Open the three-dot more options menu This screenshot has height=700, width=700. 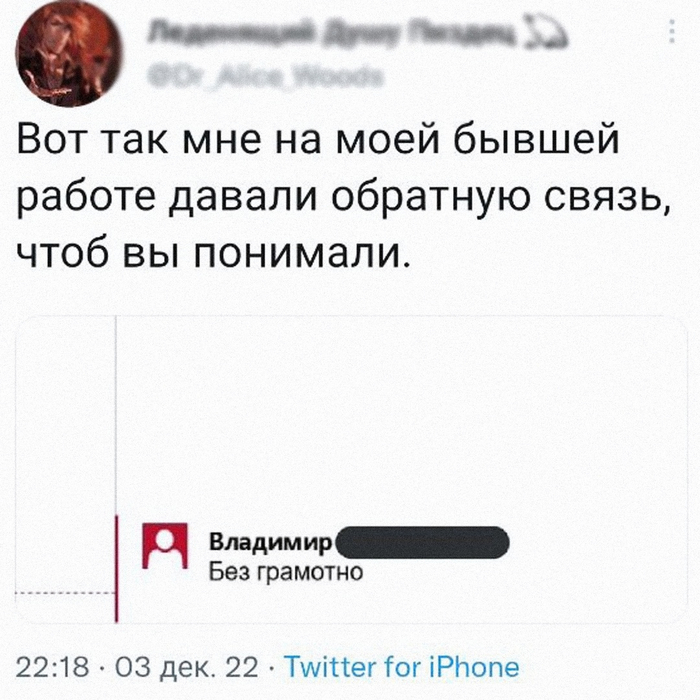pyautogui.click(x=669, y=36)
